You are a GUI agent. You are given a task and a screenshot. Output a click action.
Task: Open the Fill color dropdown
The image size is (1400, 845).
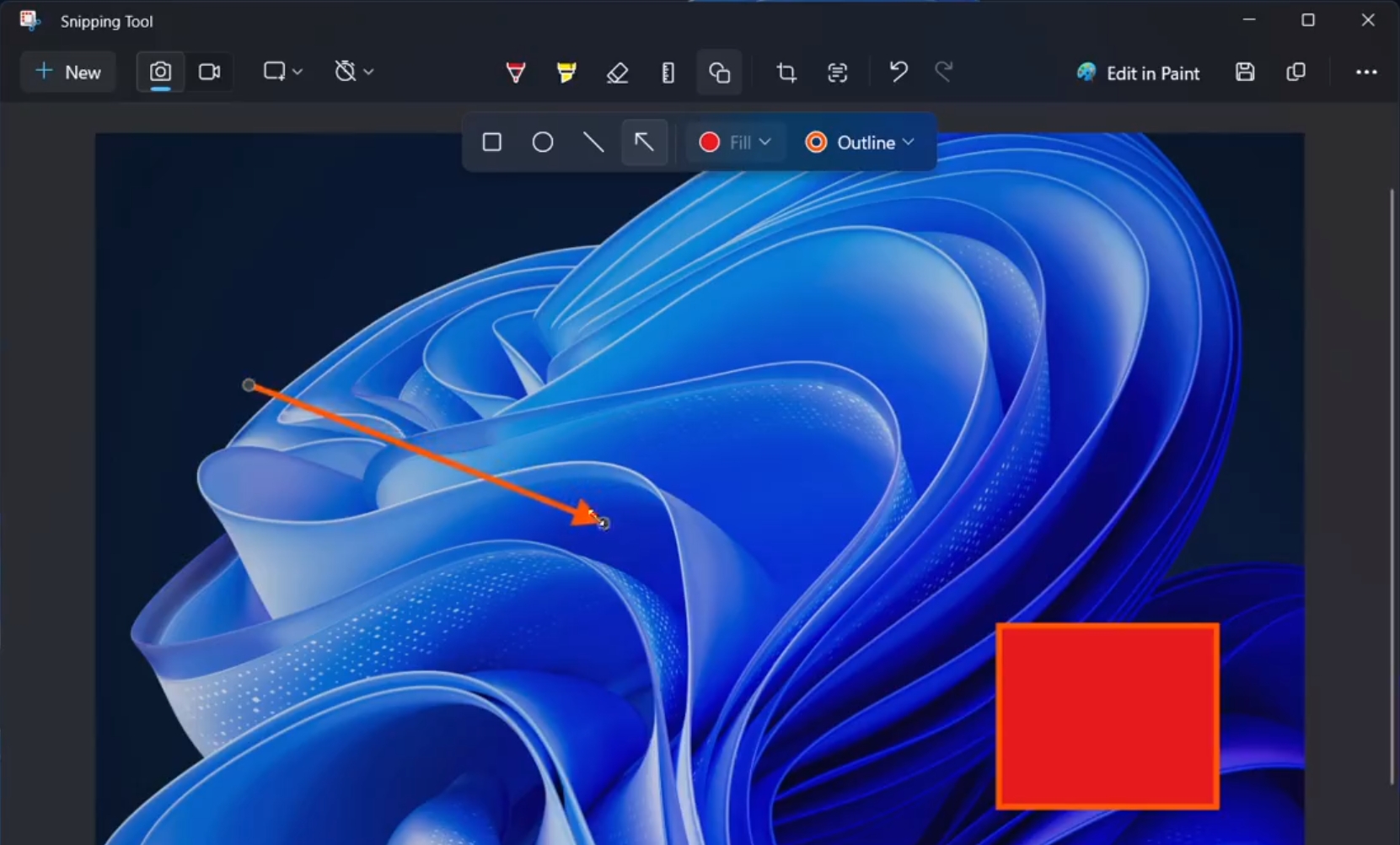735,143
